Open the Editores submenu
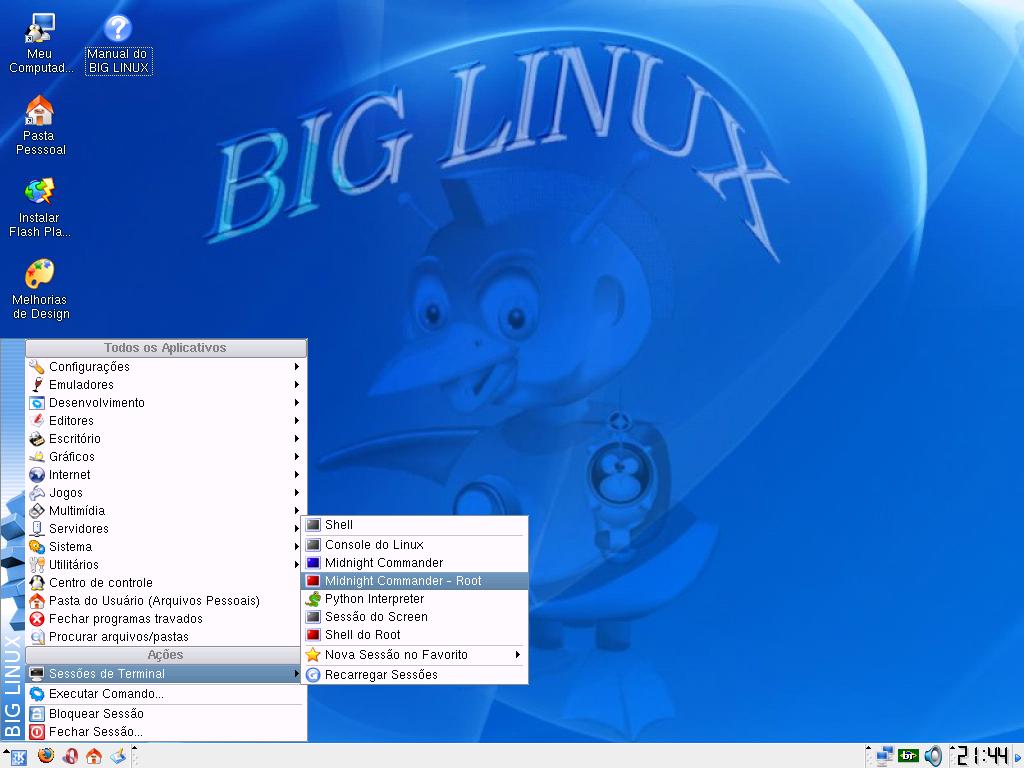Viewport: 1024px width, 768px height. pyautogui.click(x=166, y=421)
